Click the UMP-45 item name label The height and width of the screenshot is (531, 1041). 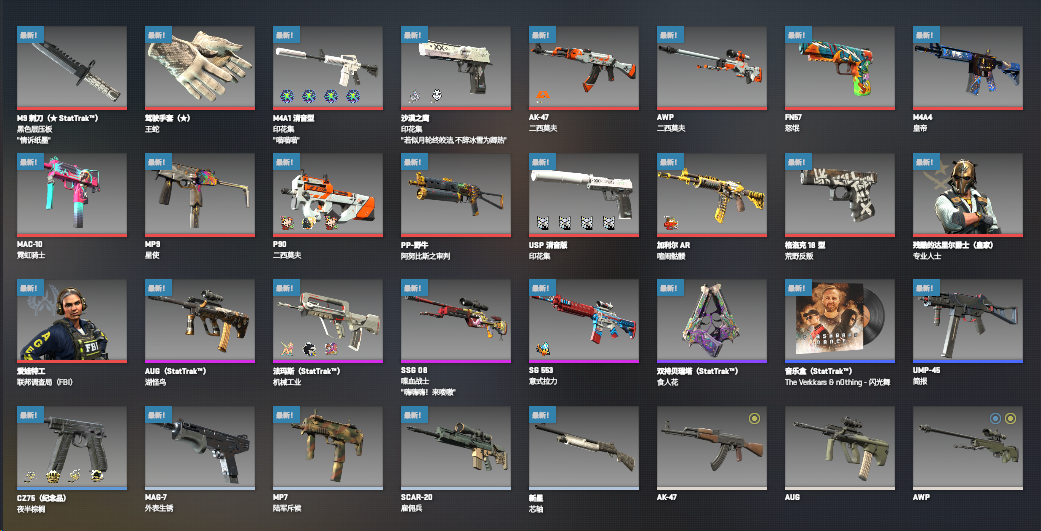(927, 370)
